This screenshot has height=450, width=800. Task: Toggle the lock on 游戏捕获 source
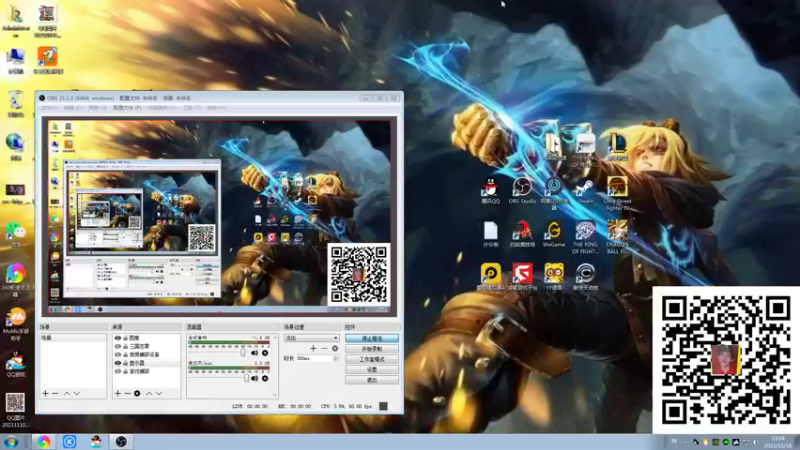126,371
